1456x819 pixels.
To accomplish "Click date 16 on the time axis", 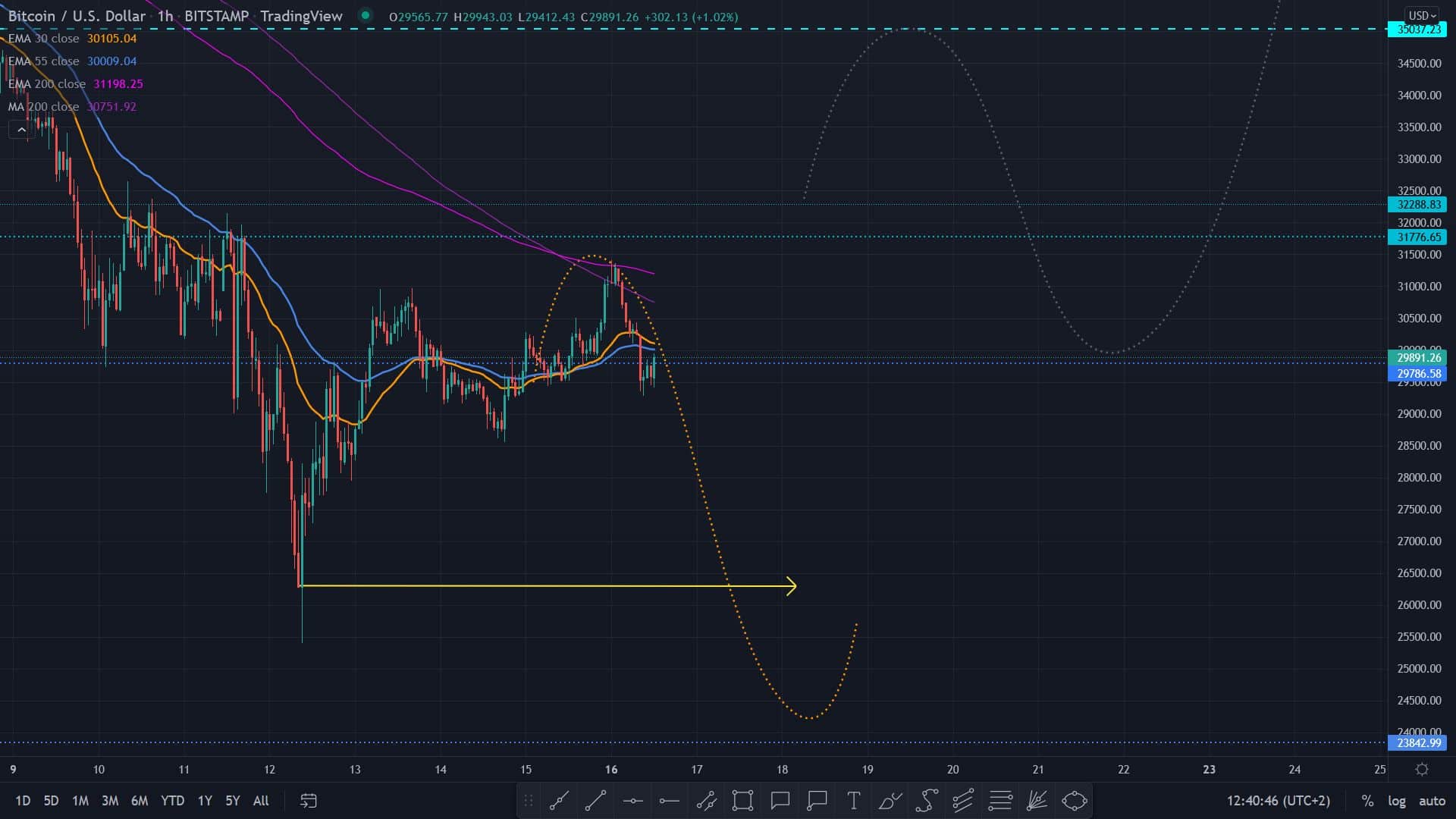I will click(x=611, y=769).
